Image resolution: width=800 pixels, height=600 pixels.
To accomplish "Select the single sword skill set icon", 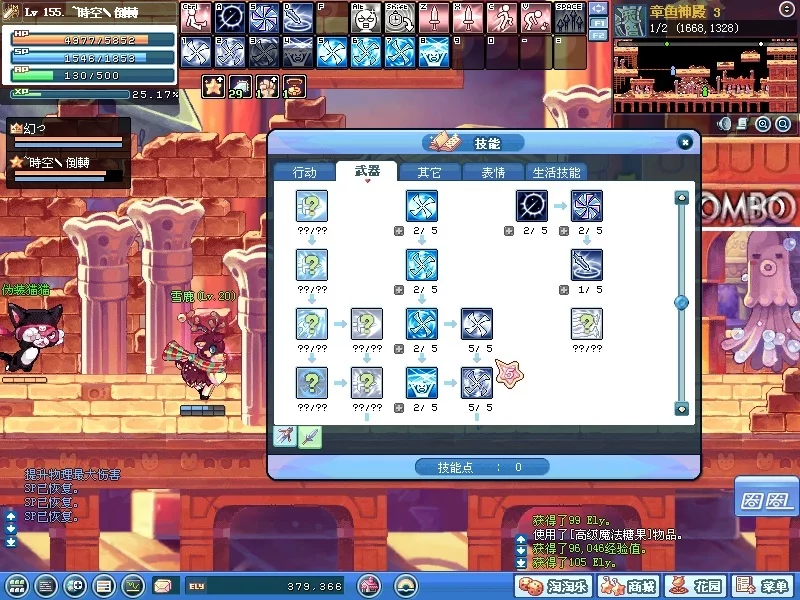I will [x=310, y=437].
